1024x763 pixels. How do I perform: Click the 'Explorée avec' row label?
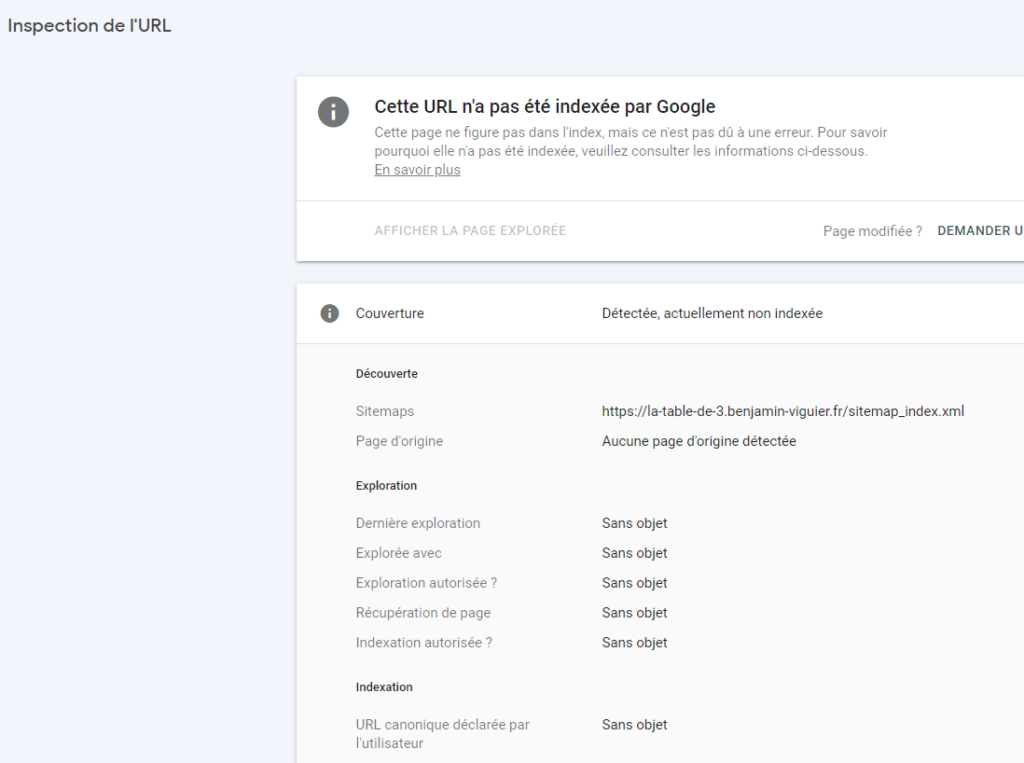click(x=398, y=553)
